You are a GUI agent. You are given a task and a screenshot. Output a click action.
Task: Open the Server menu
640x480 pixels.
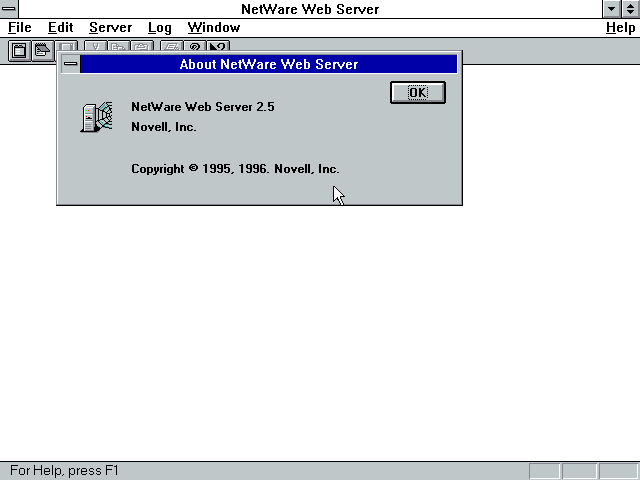111,28
